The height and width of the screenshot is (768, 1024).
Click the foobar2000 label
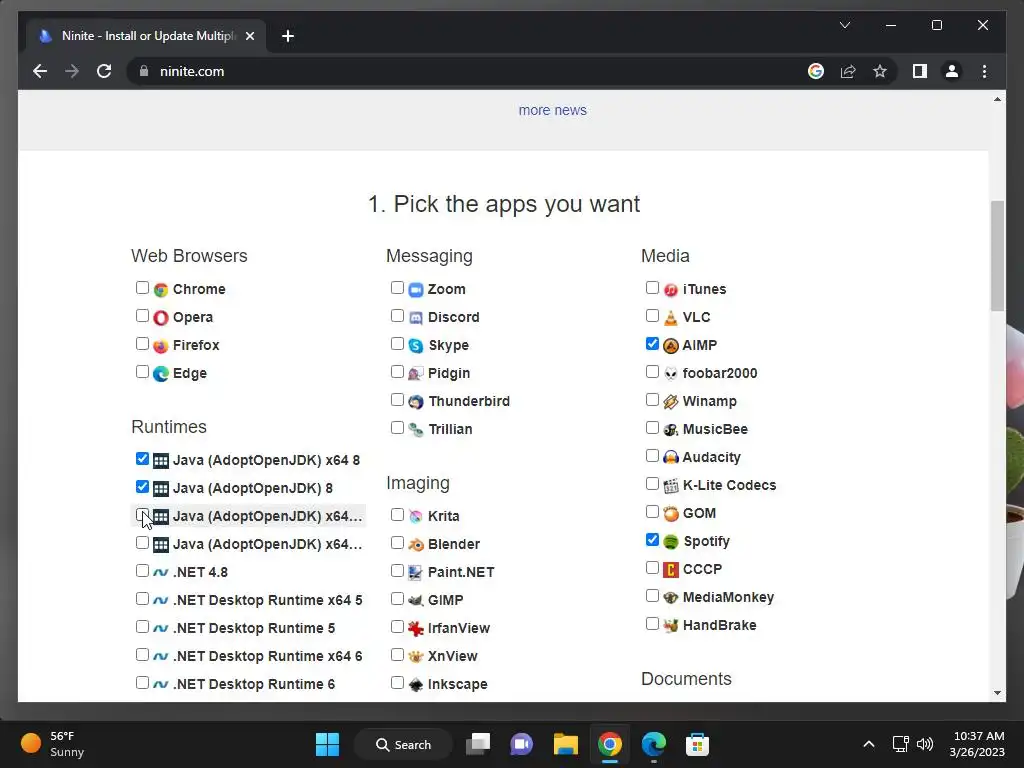(x=720, y=374)
